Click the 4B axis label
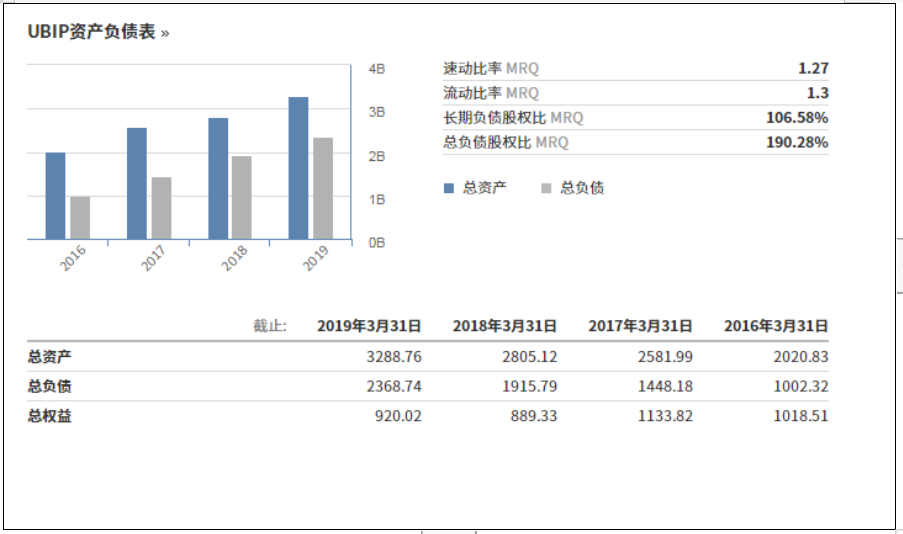Viewport: 903px width, 534px height. point(377,69)
